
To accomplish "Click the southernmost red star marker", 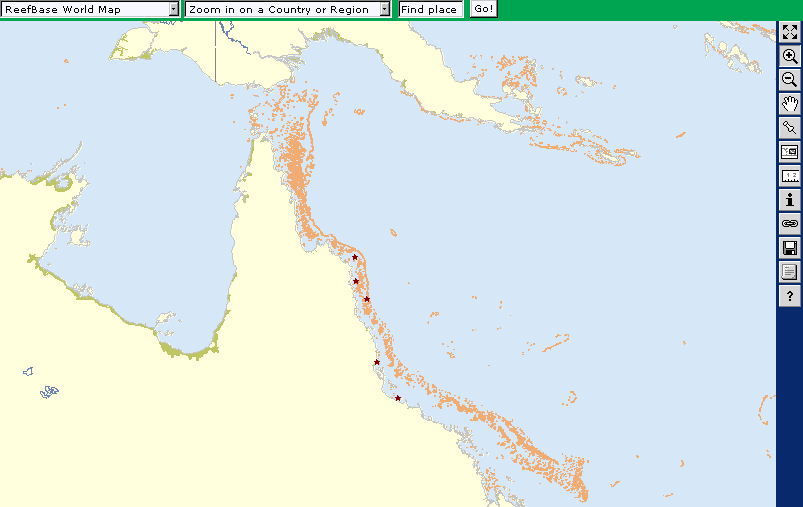I will click(x=398, y=399).
